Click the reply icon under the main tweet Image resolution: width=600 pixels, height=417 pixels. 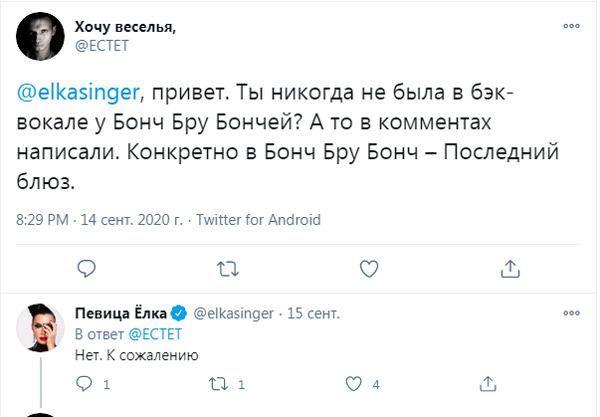pyautogui.click(x=87, y=267)
